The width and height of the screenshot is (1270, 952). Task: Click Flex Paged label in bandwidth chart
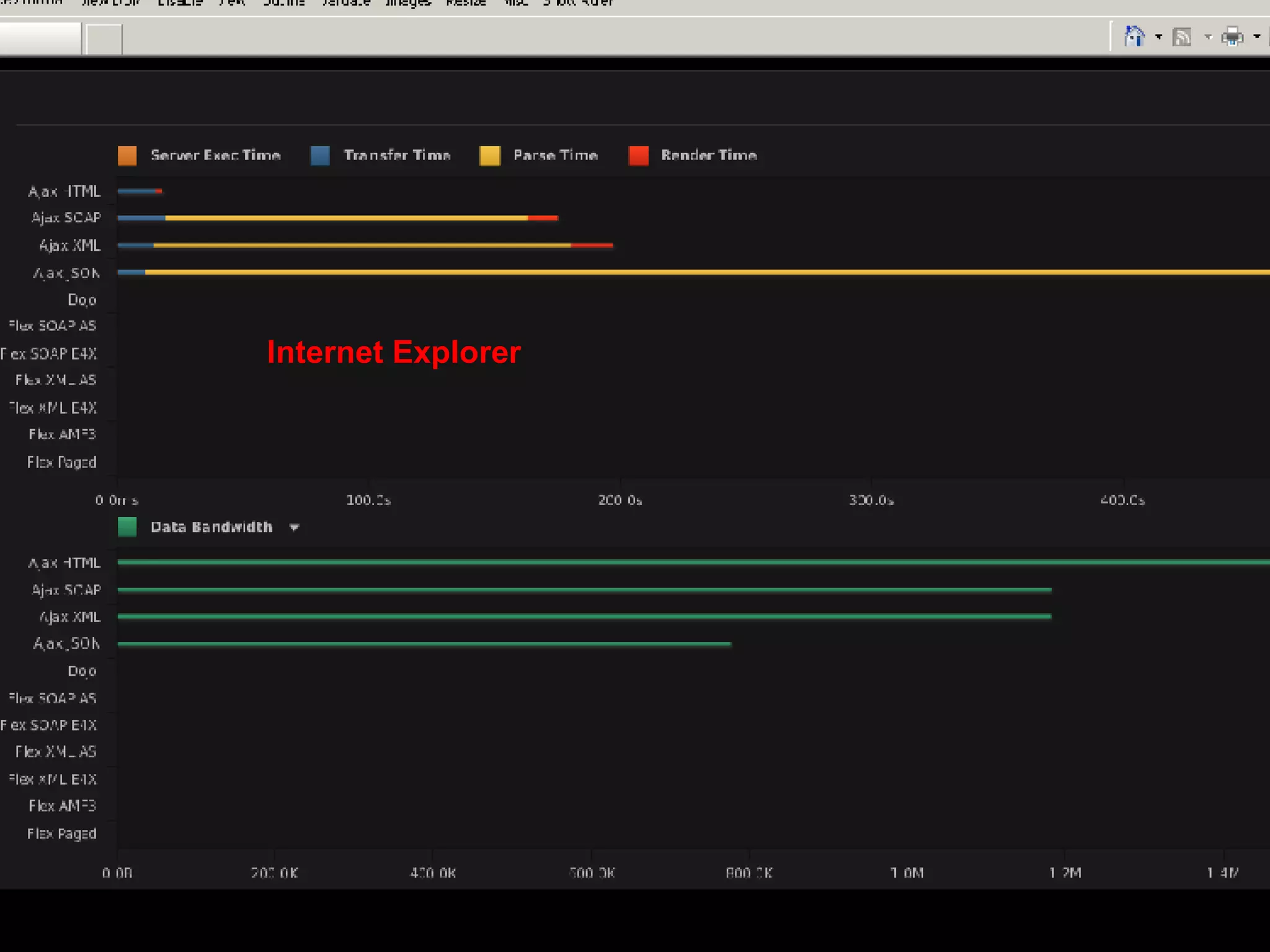61,834
